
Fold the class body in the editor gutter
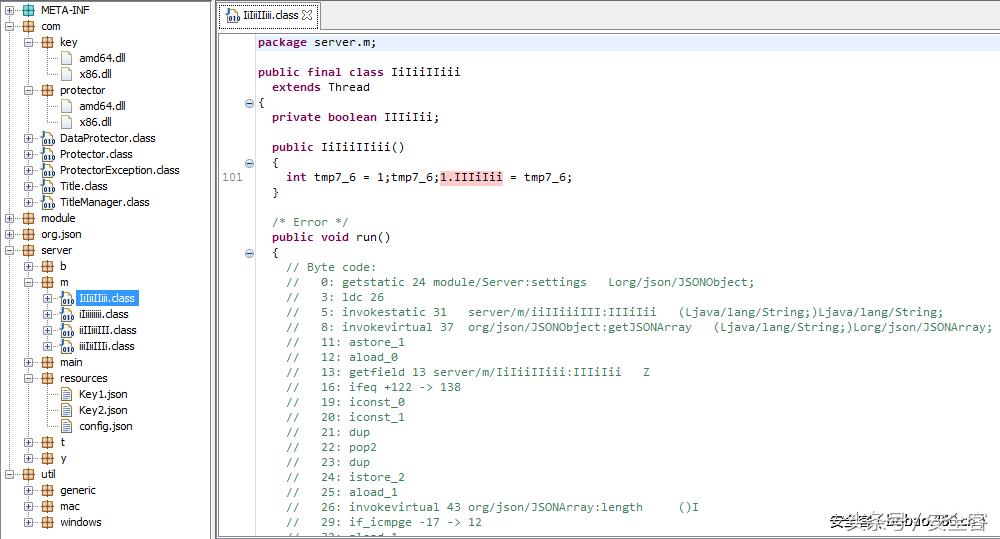click(249, 103)
